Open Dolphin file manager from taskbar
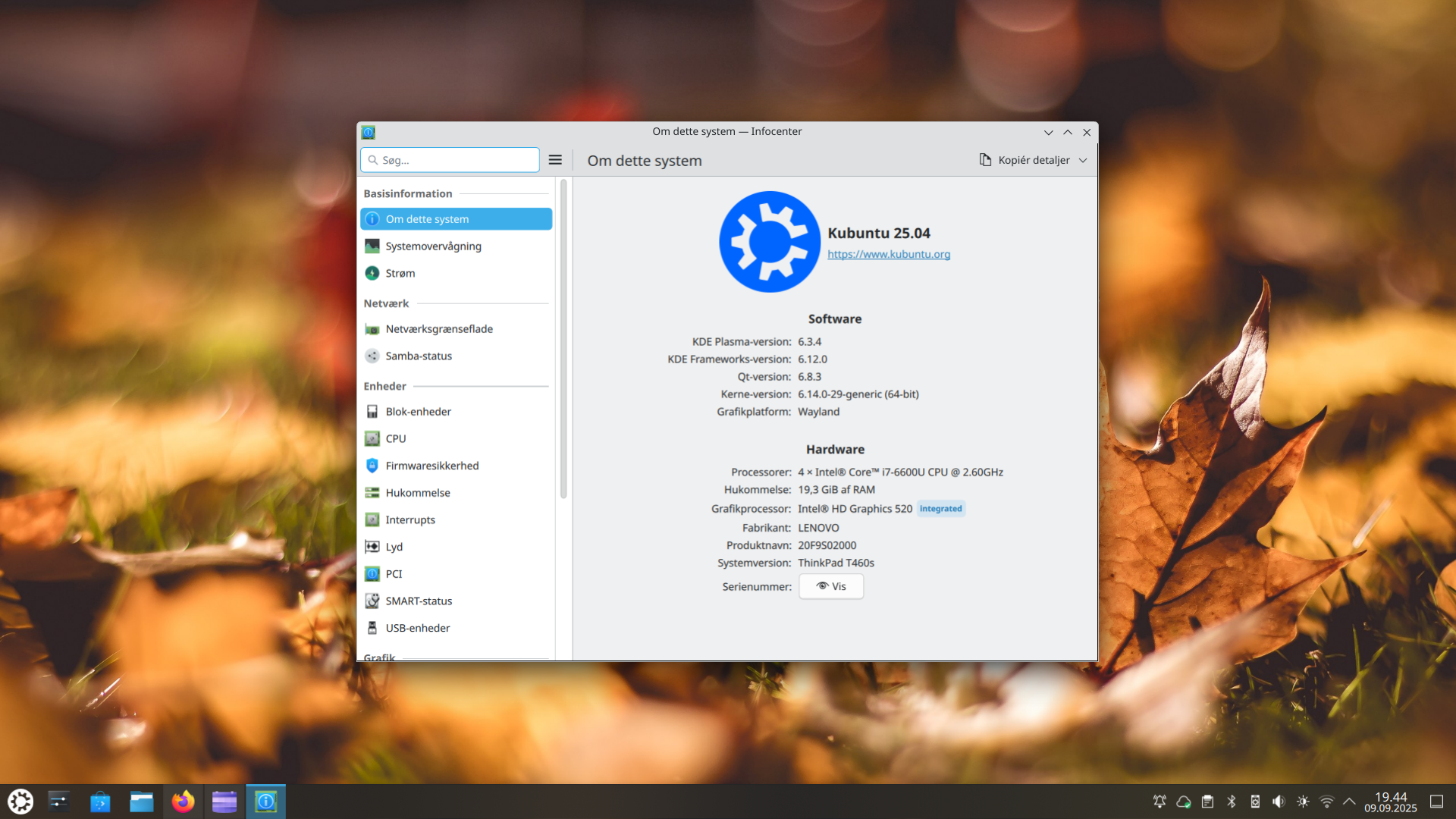 click(x=142, y=802)
